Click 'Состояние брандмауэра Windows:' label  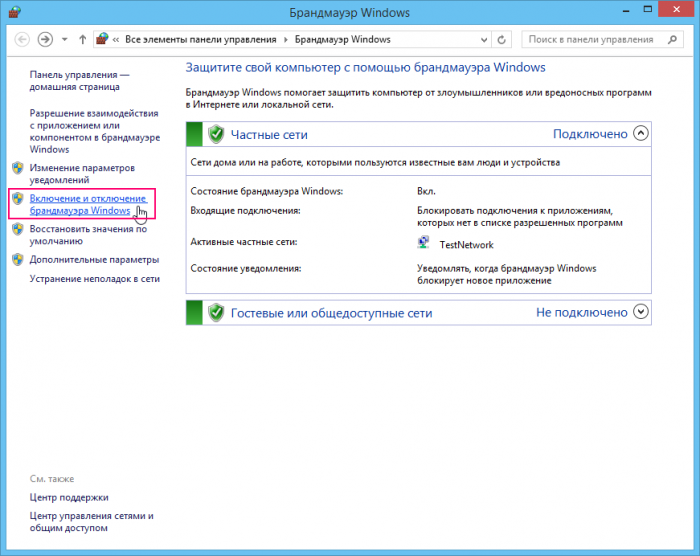pyautogui.click(x=267, y=191)
